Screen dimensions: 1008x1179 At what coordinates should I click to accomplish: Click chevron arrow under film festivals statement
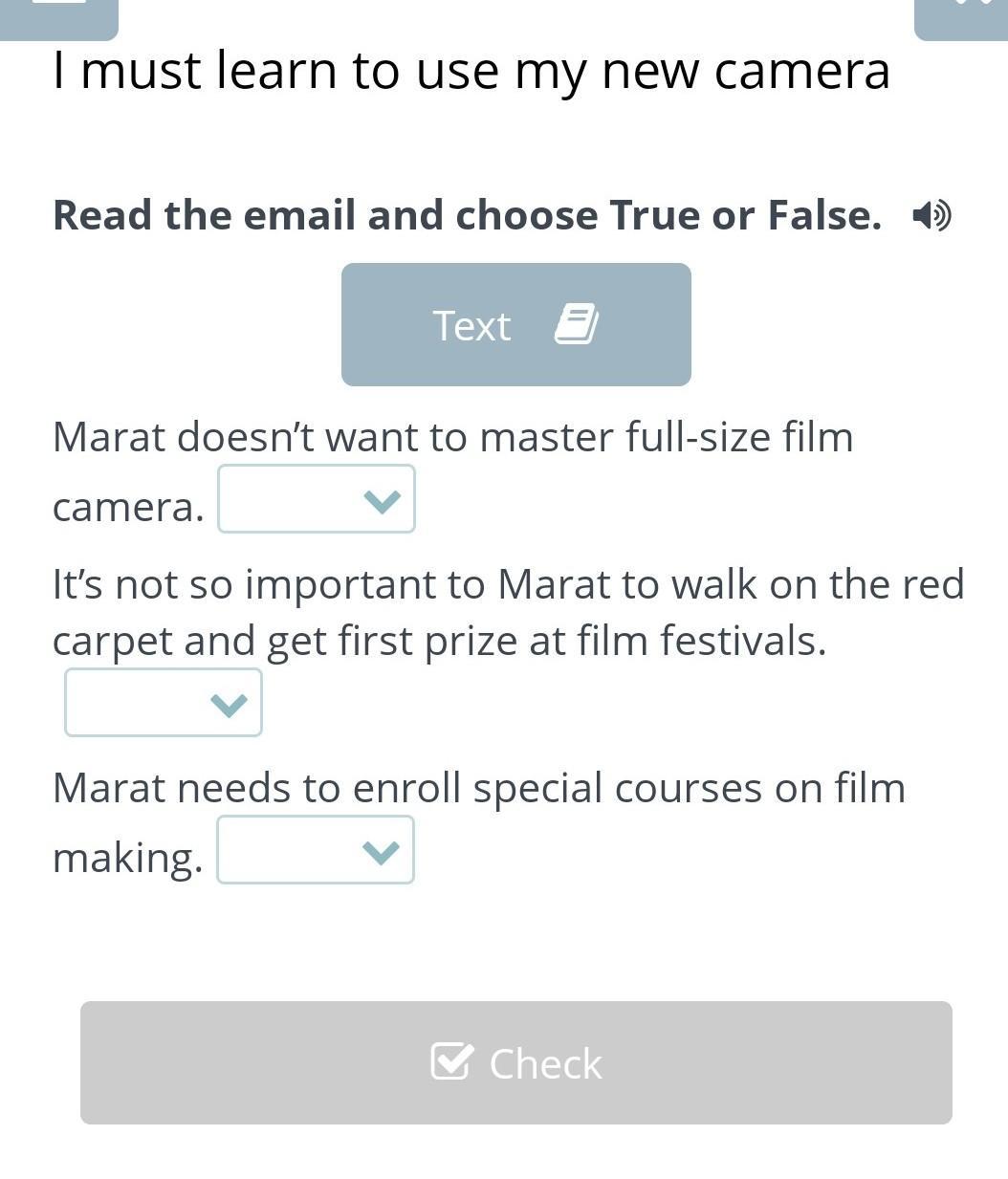pyautogui.click(x=229, y=704)
